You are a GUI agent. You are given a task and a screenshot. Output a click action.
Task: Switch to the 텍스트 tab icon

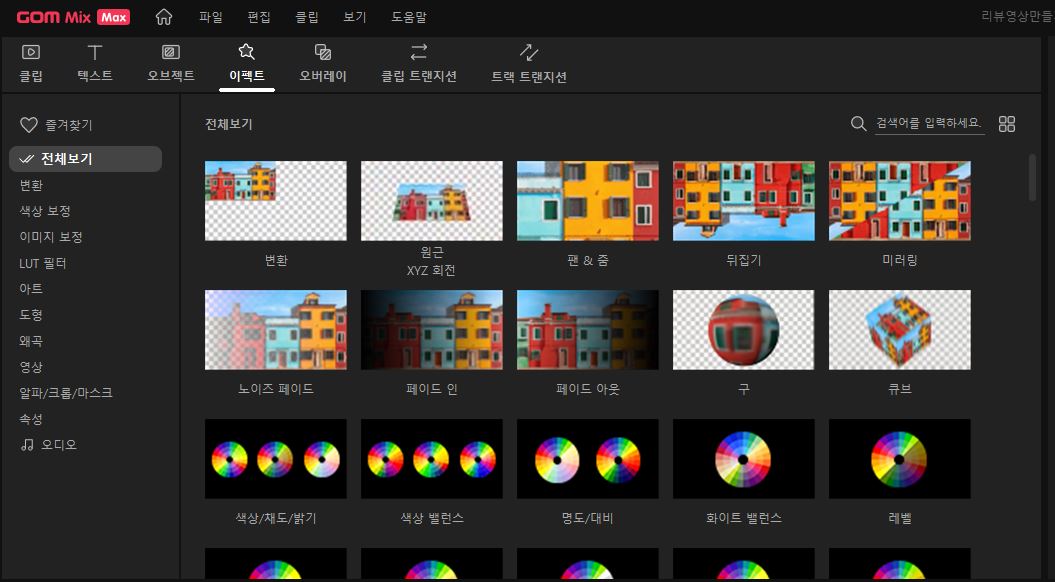tap(95, 52)
